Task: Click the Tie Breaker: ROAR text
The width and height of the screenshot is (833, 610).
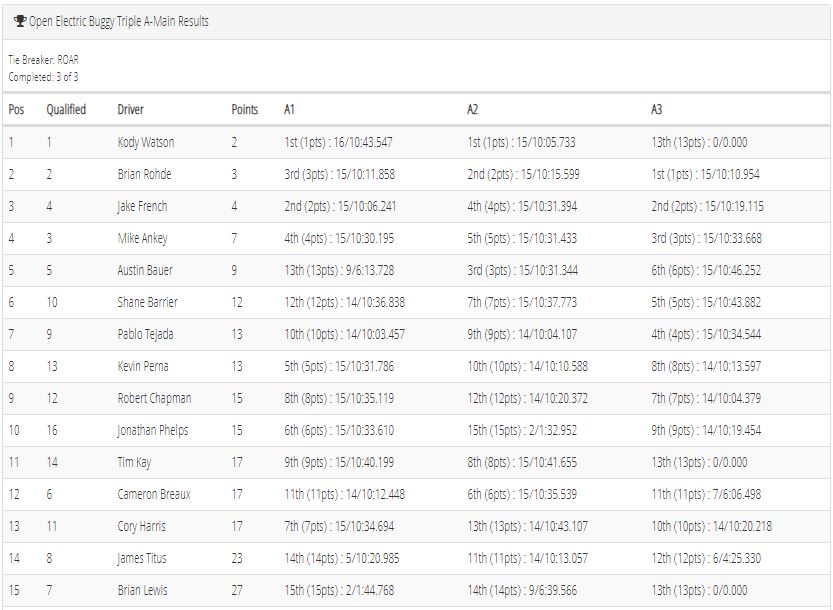Action: (44, 60)
